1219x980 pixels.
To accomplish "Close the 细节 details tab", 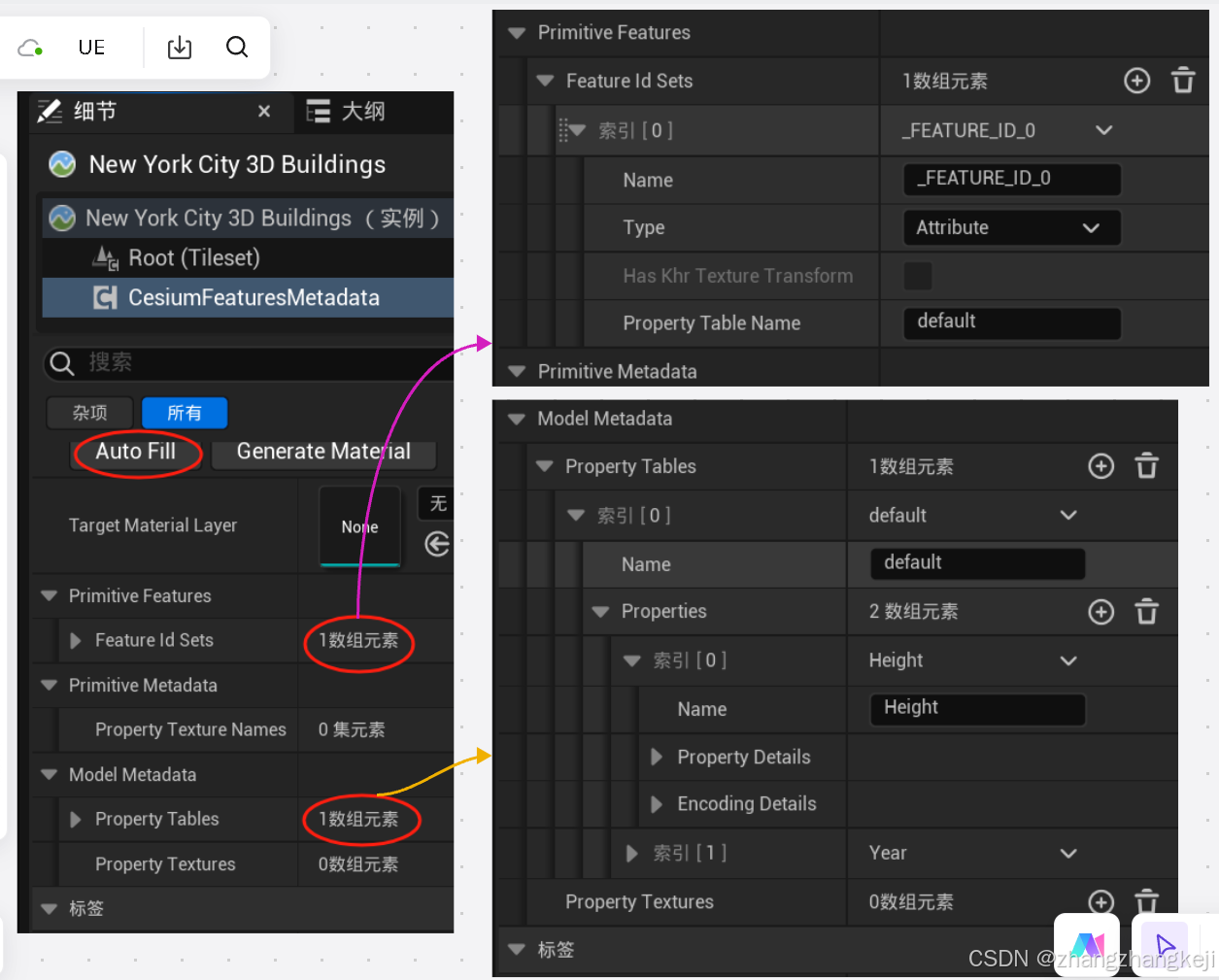I will click(x=264, y=112).
